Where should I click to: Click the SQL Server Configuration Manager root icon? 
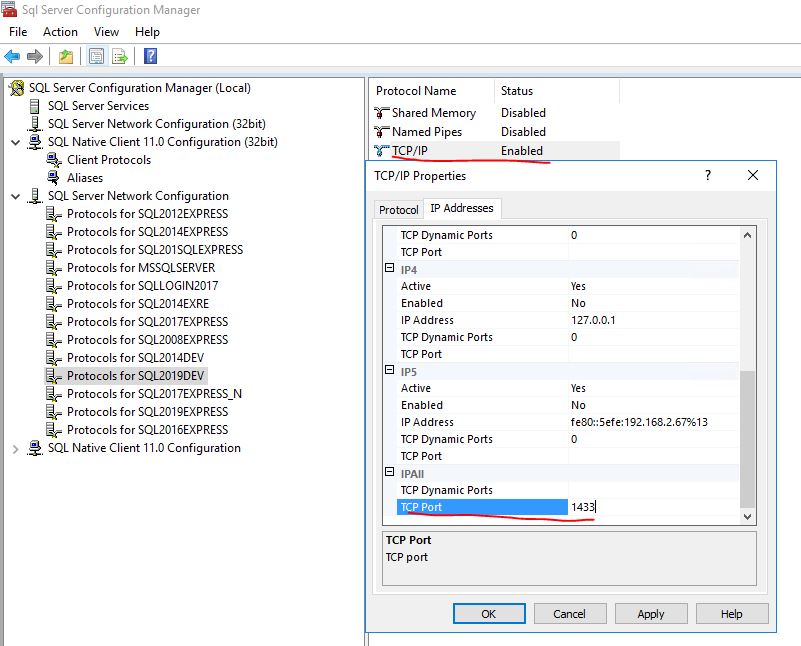[16, 88]
